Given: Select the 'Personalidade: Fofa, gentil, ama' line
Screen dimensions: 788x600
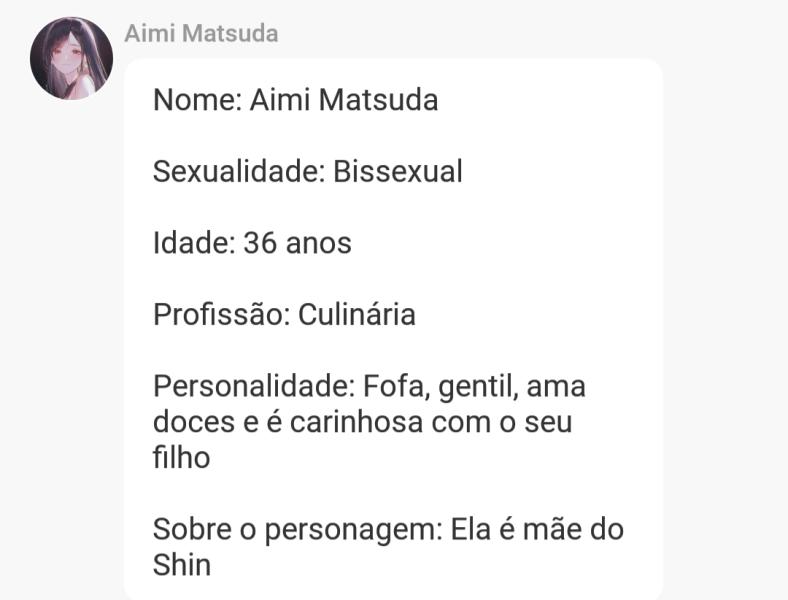Looking at the screenshot, I should pyautogui.click(x=369, y=386).
